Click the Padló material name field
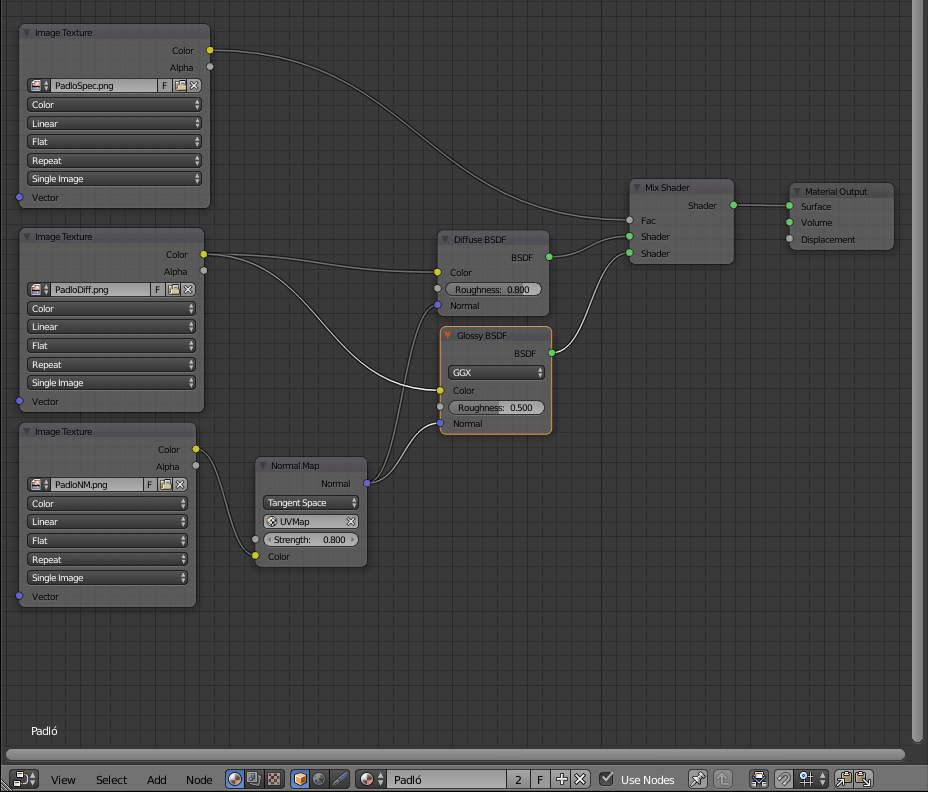The image size is (928, 792). 445,779
